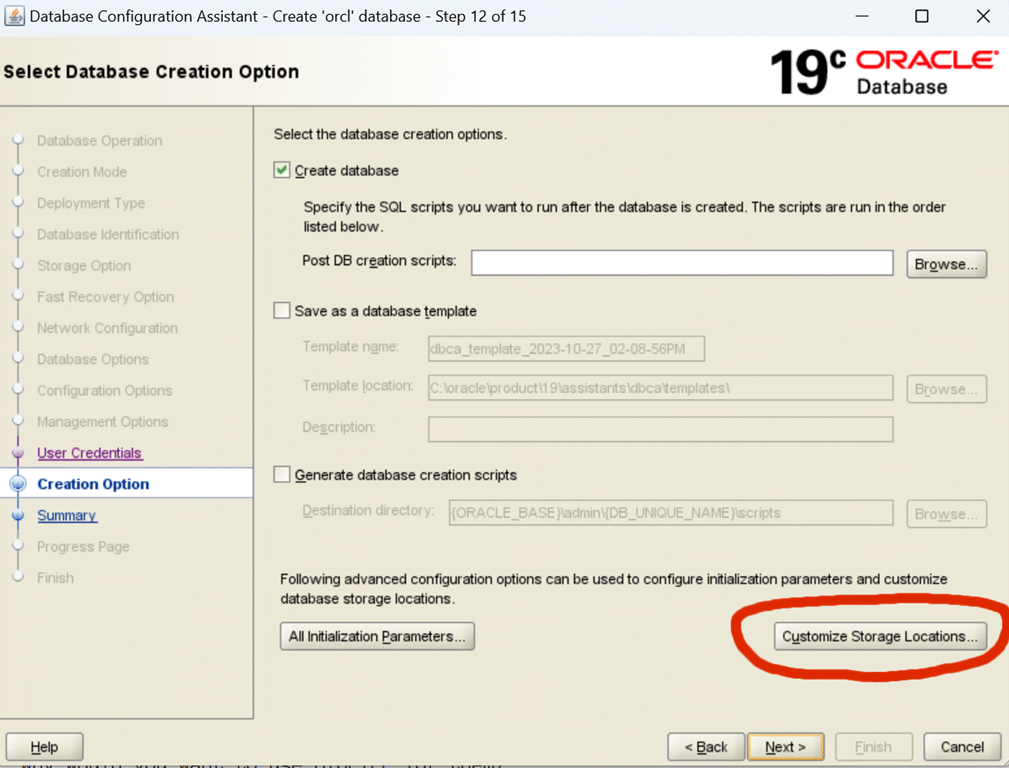Click Customize Storage Locations button
The image size is (1009, 768).
point(879,636)
